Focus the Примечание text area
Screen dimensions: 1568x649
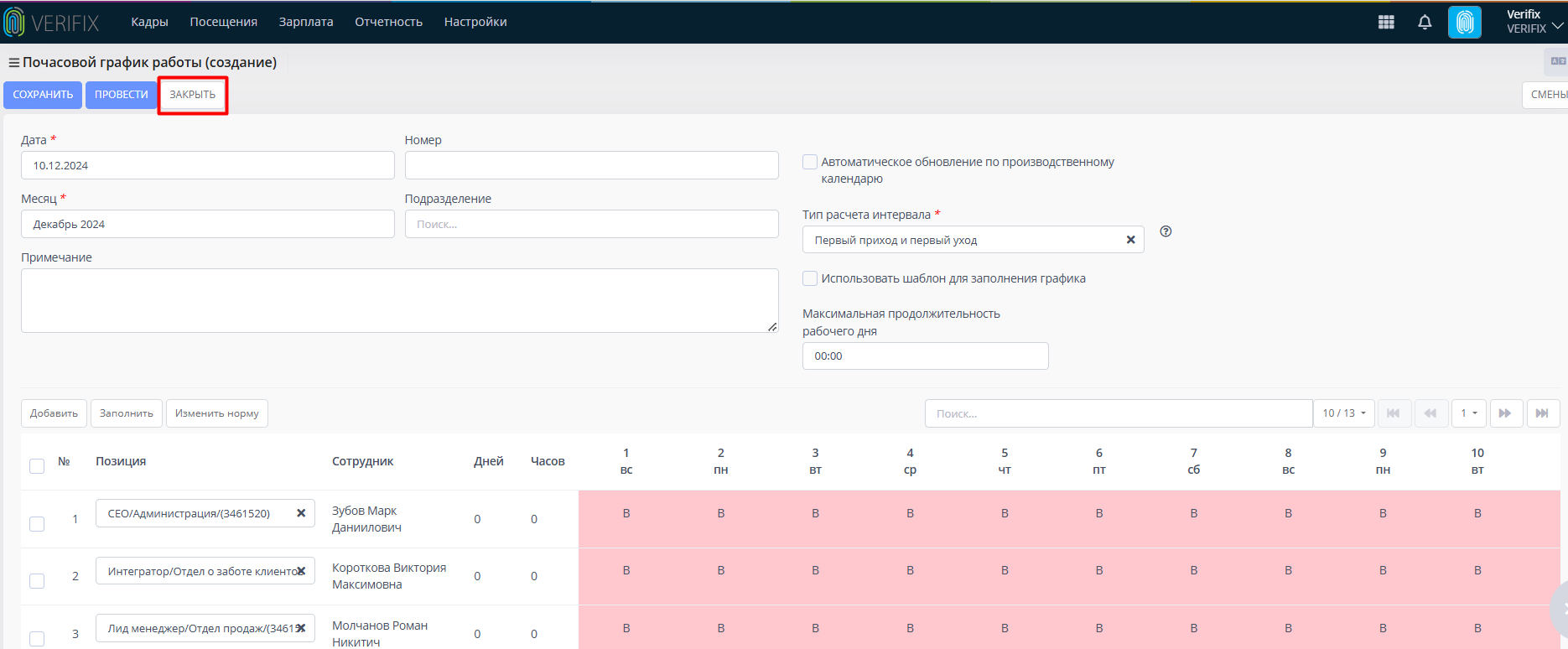(400, 300)
